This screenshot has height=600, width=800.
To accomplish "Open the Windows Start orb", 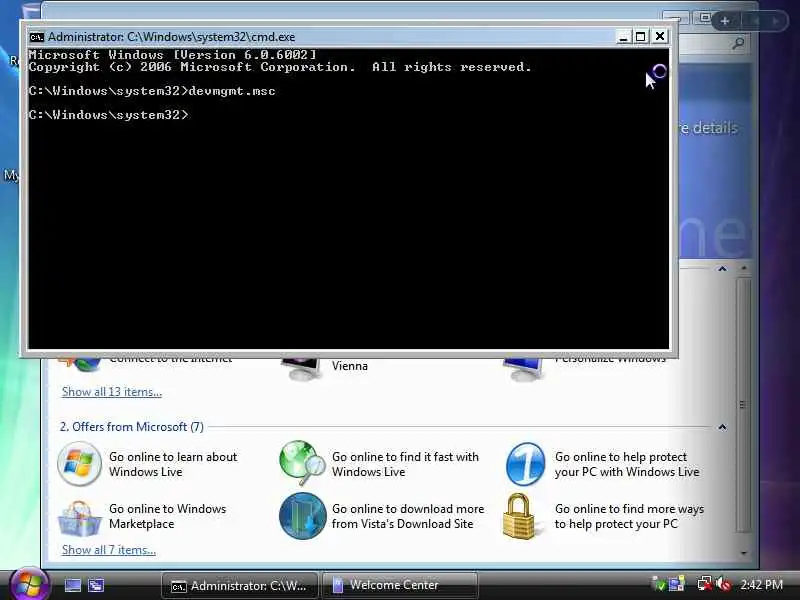I will [x=29, y=585].
